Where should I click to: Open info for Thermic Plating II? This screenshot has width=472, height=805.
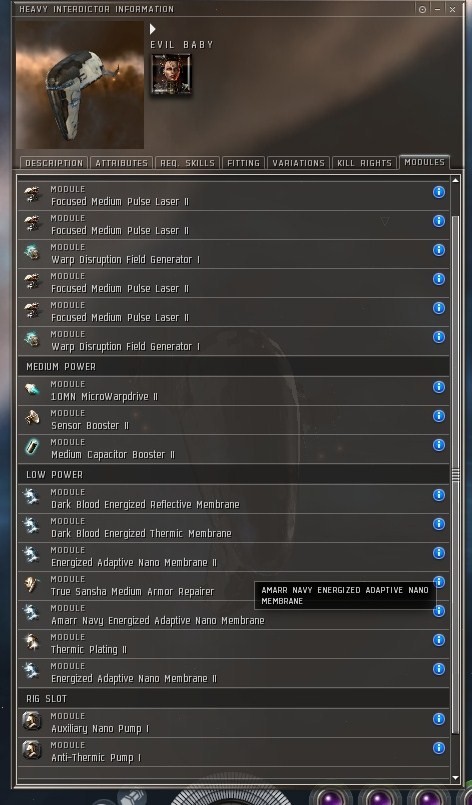click(439, 640)
